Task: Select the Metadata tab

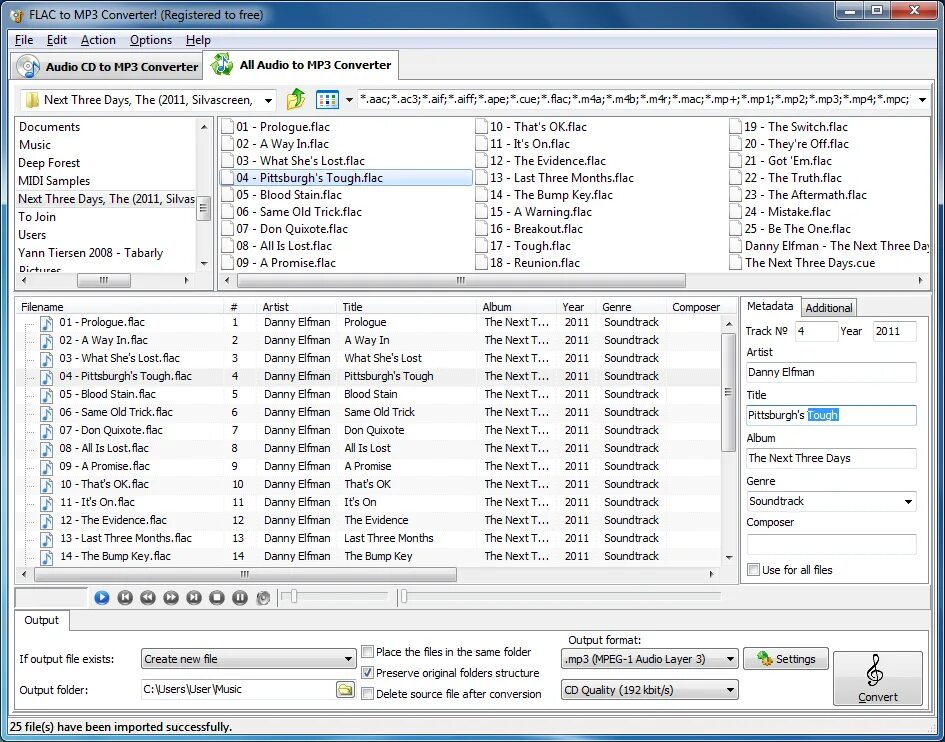Action: pyautogui.click(x=770, y=306)
